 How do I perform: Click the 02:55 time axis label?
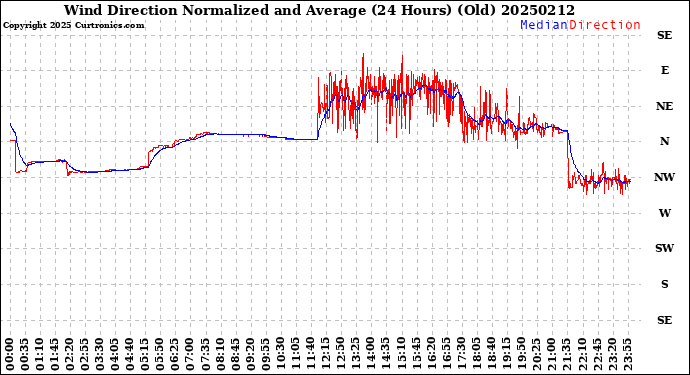pyautogui.click(x=85, y=355)
